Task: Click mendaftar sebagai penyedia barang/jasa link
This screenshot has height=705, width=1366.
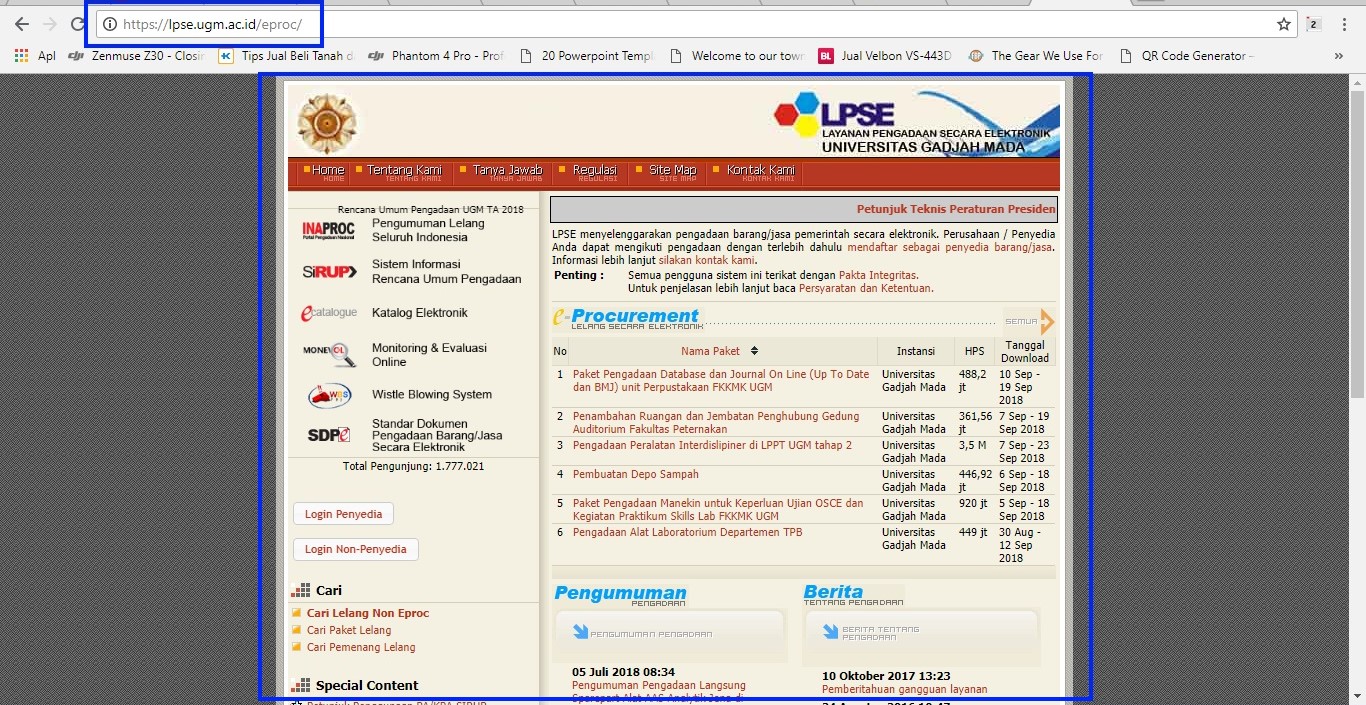Action: tap(950, 247)
